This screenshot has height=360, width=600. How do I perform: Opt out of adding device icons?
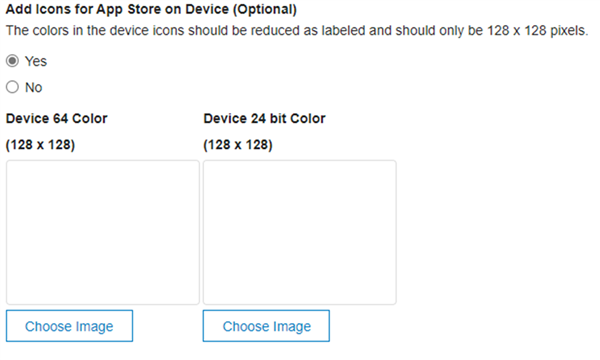(12, 87)
